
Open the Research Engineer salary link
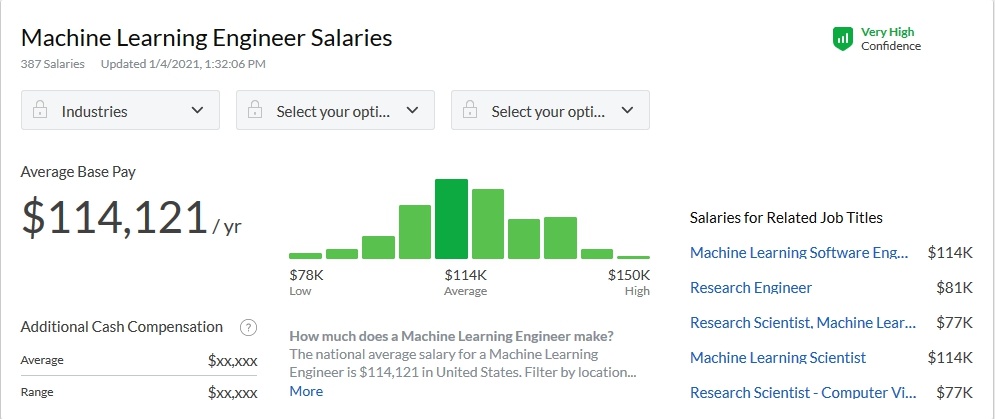point(751,288)
